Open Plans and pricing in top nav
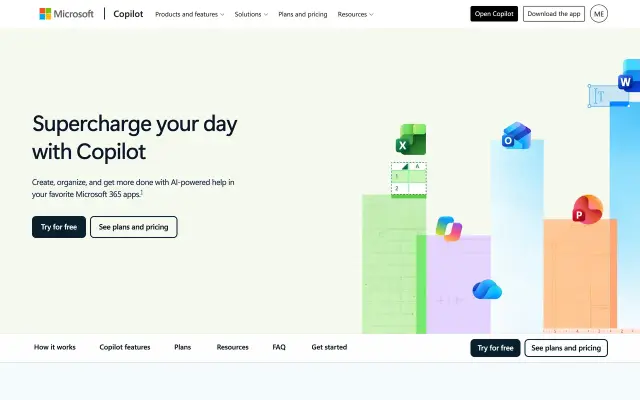640x400 pixels. tap(303, 14)
